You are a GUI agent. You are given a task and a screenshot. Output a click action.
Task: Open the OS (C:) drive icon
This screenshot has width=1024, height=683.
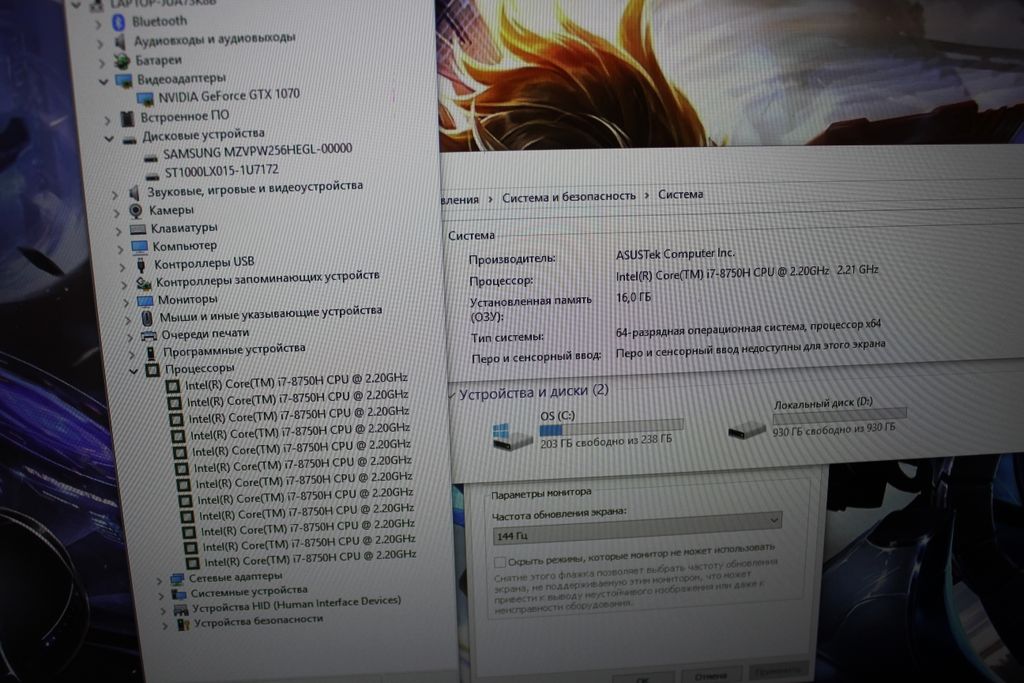(513, 435)
